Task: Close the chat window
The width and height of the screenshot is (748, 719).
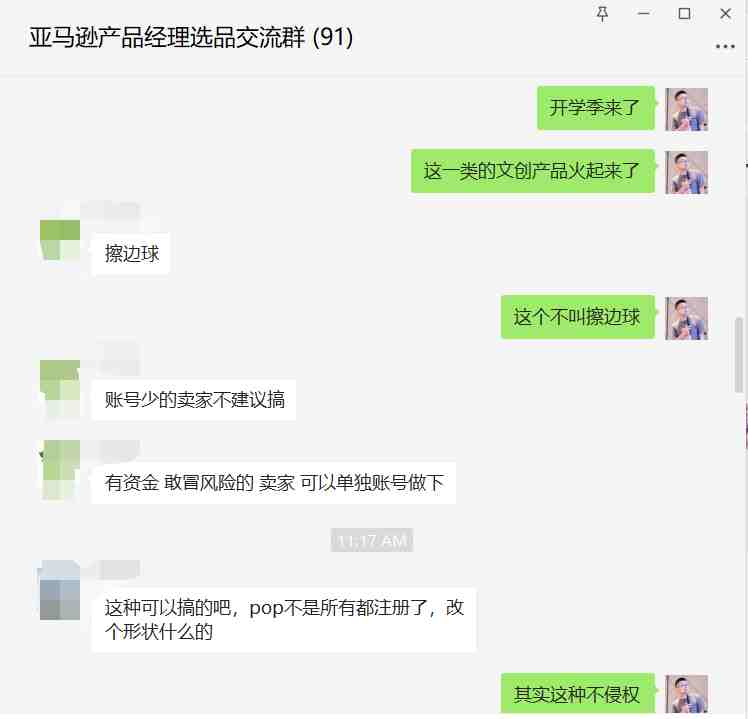Action: [x=726, y=14]
